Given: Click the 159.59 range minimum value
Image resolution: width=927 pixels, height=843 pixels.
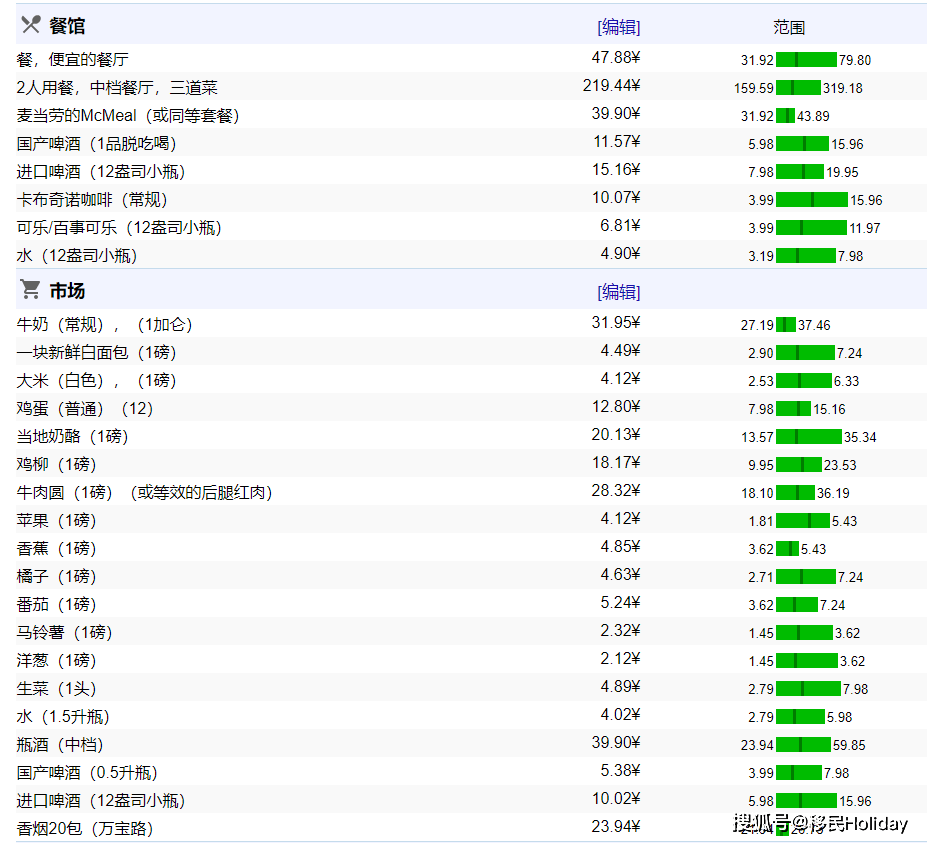Looking at the screenshot, I should coord(754,89).
